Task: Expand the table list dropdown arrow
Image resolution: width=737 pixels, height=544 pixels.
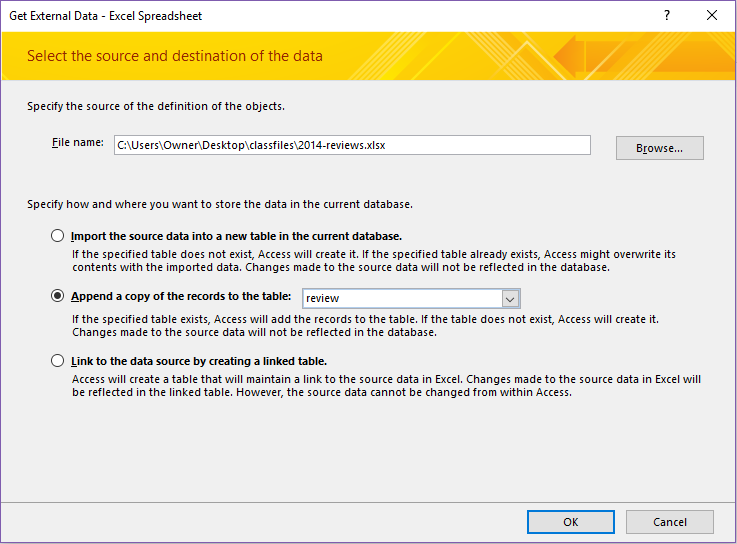Action: click(x=510, y=298)
